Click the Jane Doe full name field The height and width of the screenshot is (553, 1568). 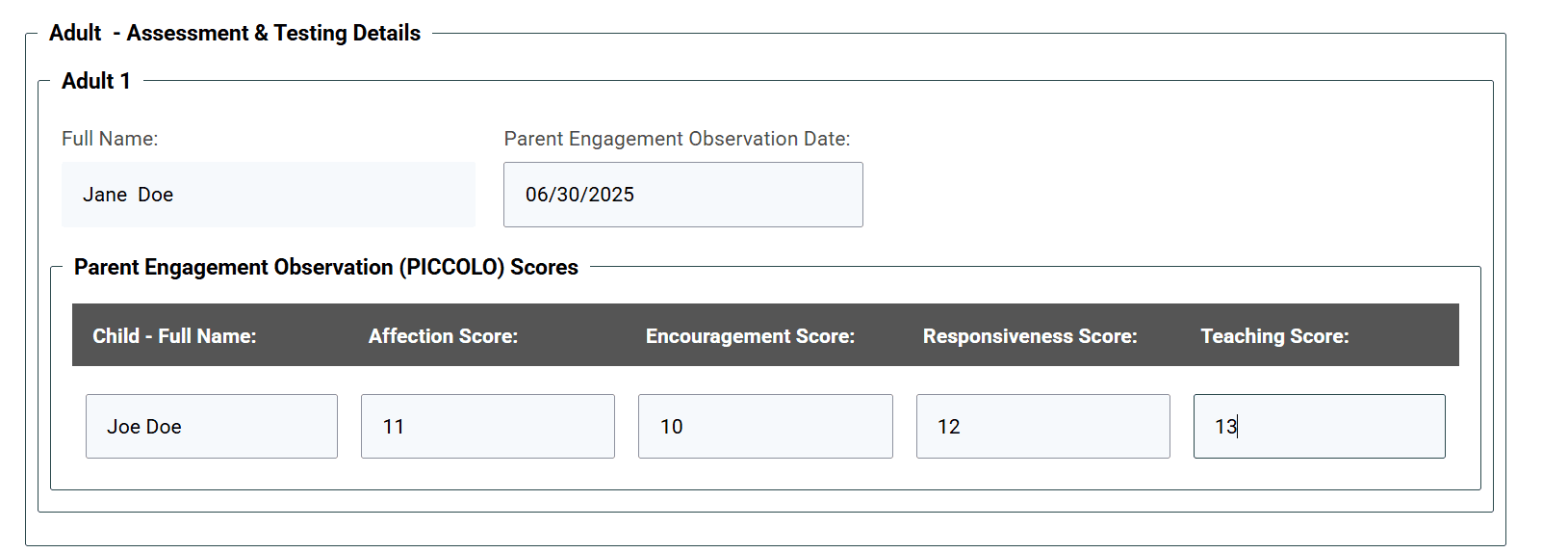268,195
